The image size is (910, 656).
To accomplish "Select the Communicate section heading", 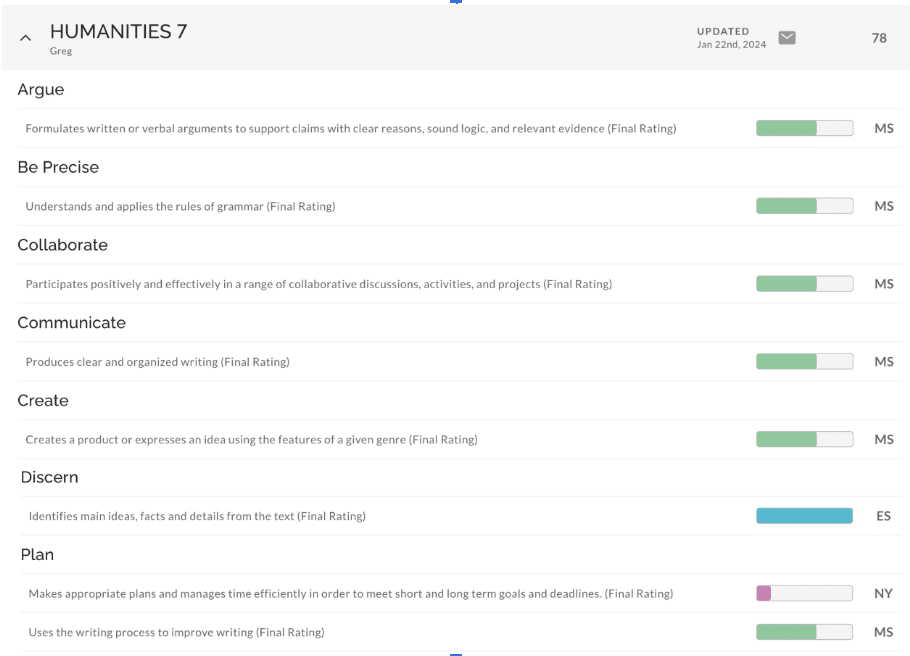I will pyautogui.click(x=71, y=322).
